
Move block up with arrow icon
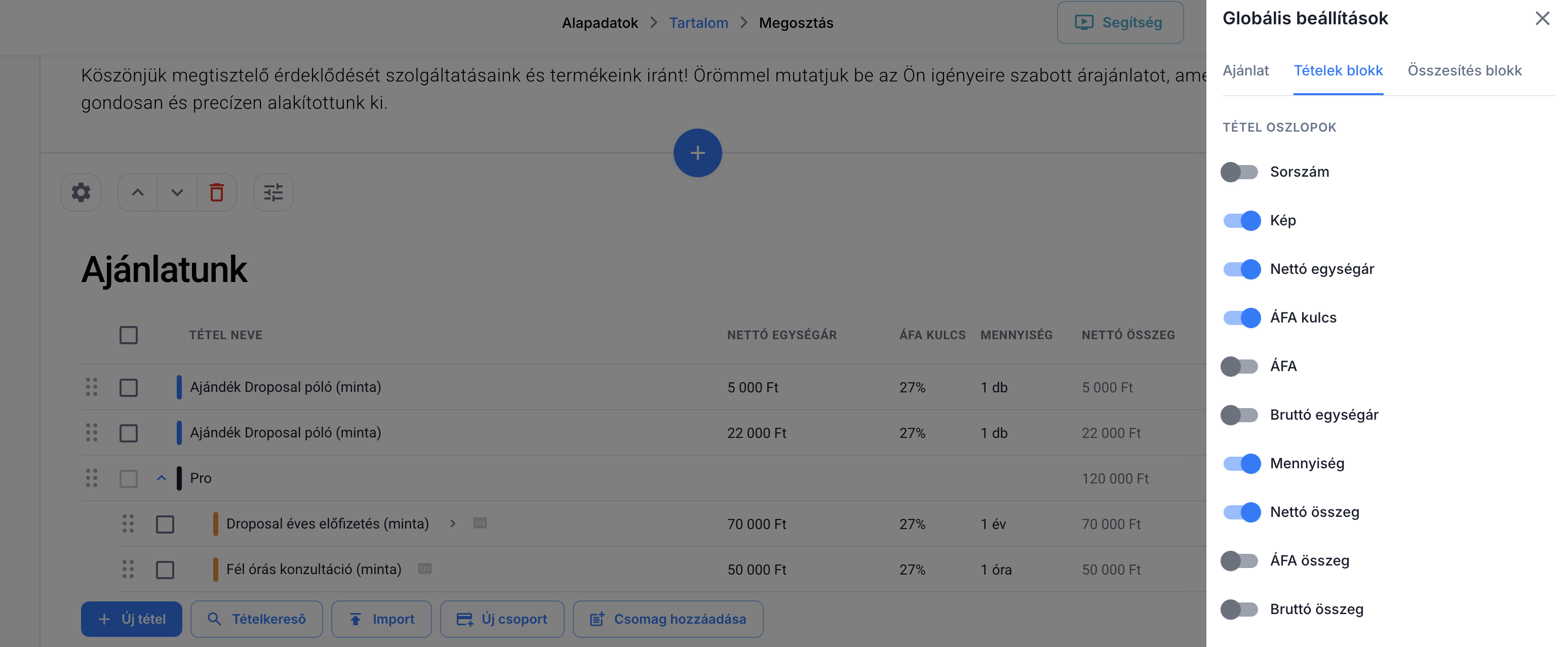click(138, 192)
